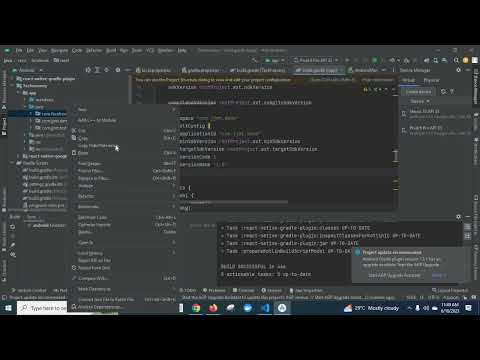This screenshot has height=360, width=480.
Task: Choose Copy Path/Reference in the context menu
Action: coord(124,146)
